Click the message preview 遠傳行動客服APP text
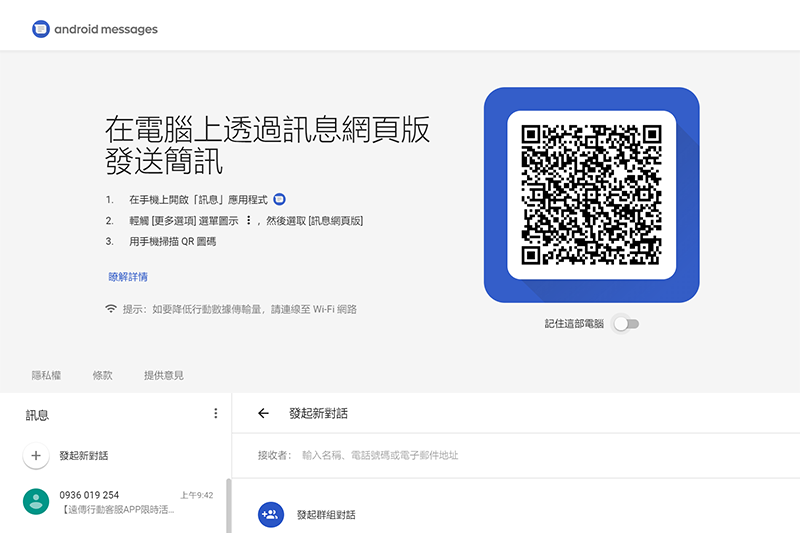Viewport: 800px width, 533px height. tap(118, 510)
